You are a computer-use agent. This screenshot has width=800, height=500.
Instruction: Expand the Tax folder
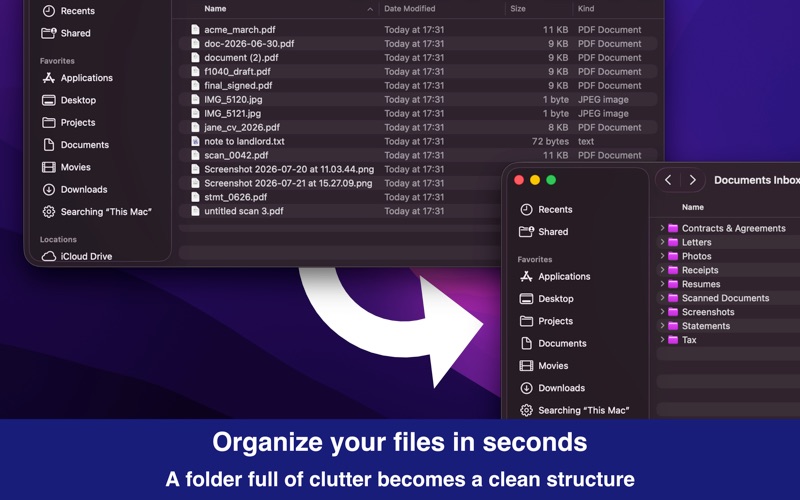point(662,339)
